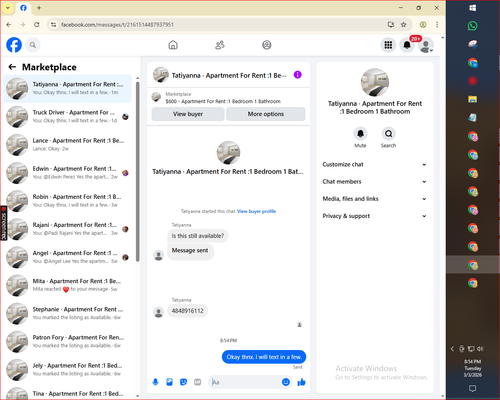Expand Chat members section
The height and width of the screenshot is (400, 500).
tap(374, 182)
